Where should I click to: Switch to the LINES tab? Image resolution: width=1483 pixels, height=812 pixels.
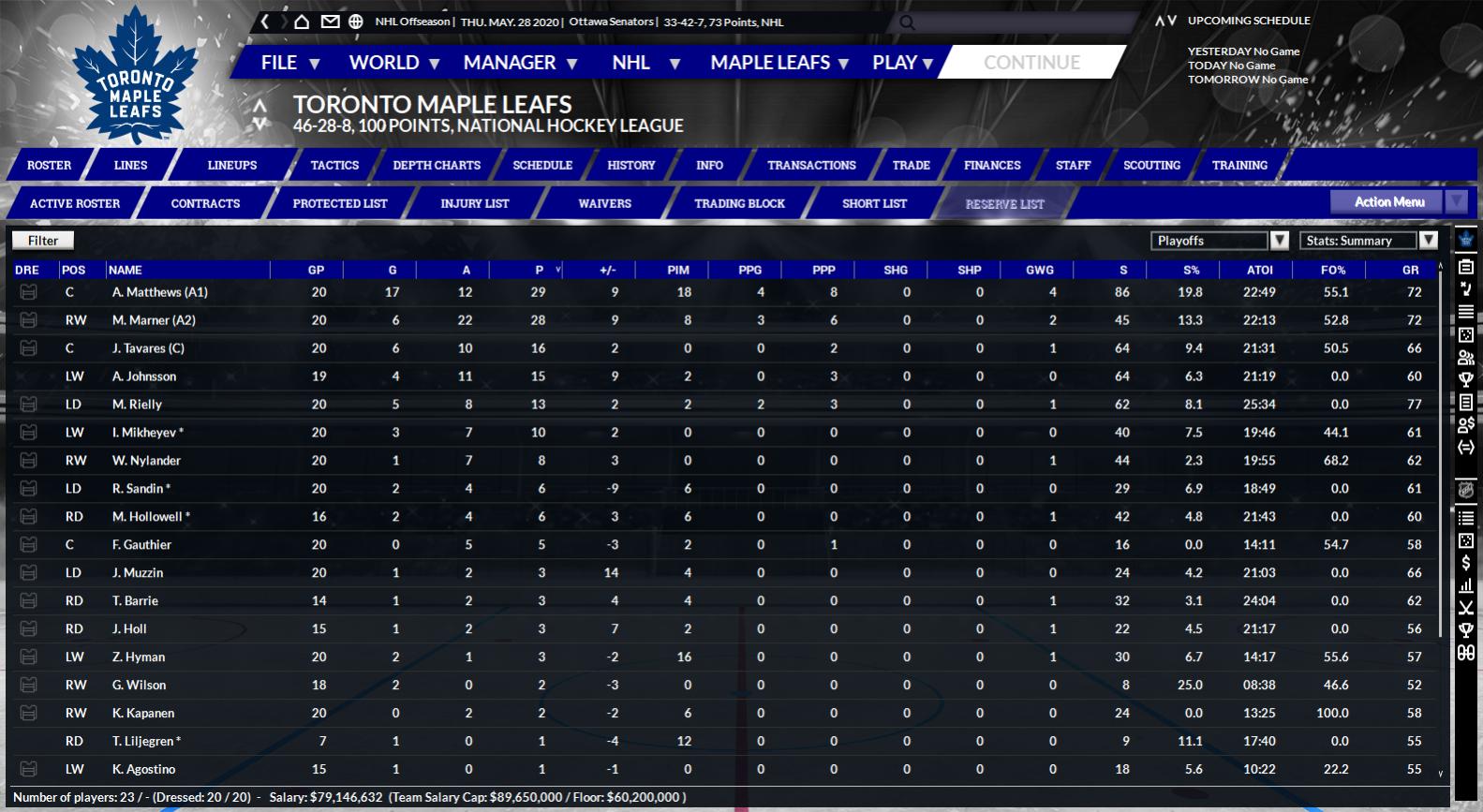point(130,165)
